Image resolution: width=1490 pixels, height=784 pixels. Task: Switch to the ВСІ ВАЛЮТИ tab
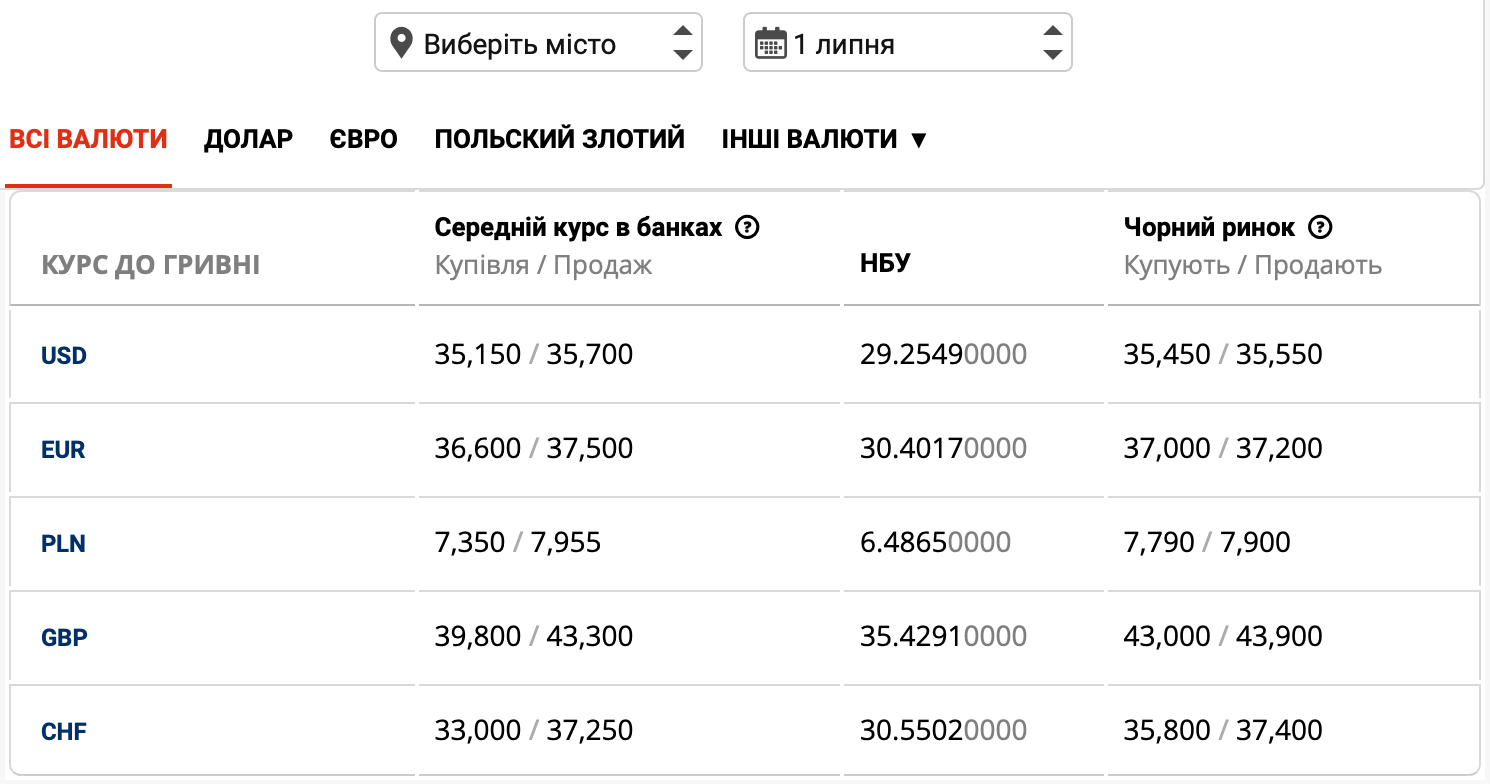[88, 139]
